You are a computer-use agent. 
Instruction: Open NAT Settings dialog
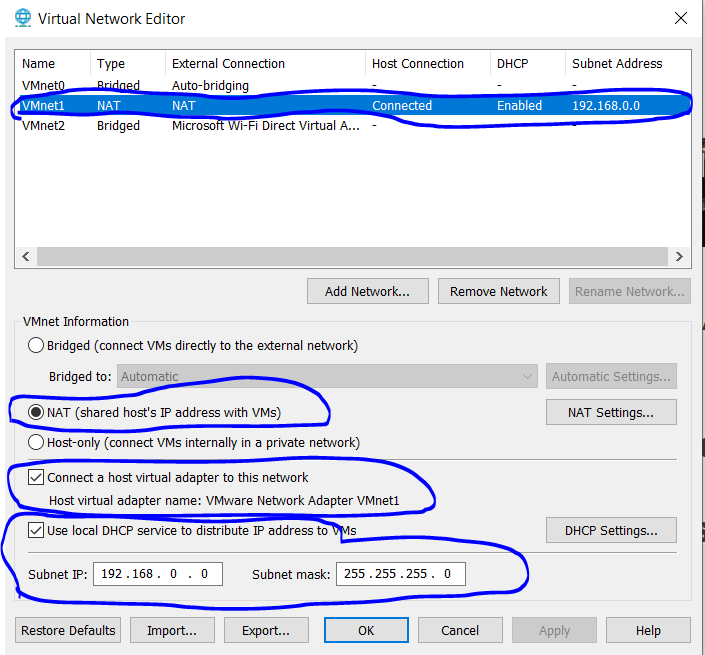(611, 412)
